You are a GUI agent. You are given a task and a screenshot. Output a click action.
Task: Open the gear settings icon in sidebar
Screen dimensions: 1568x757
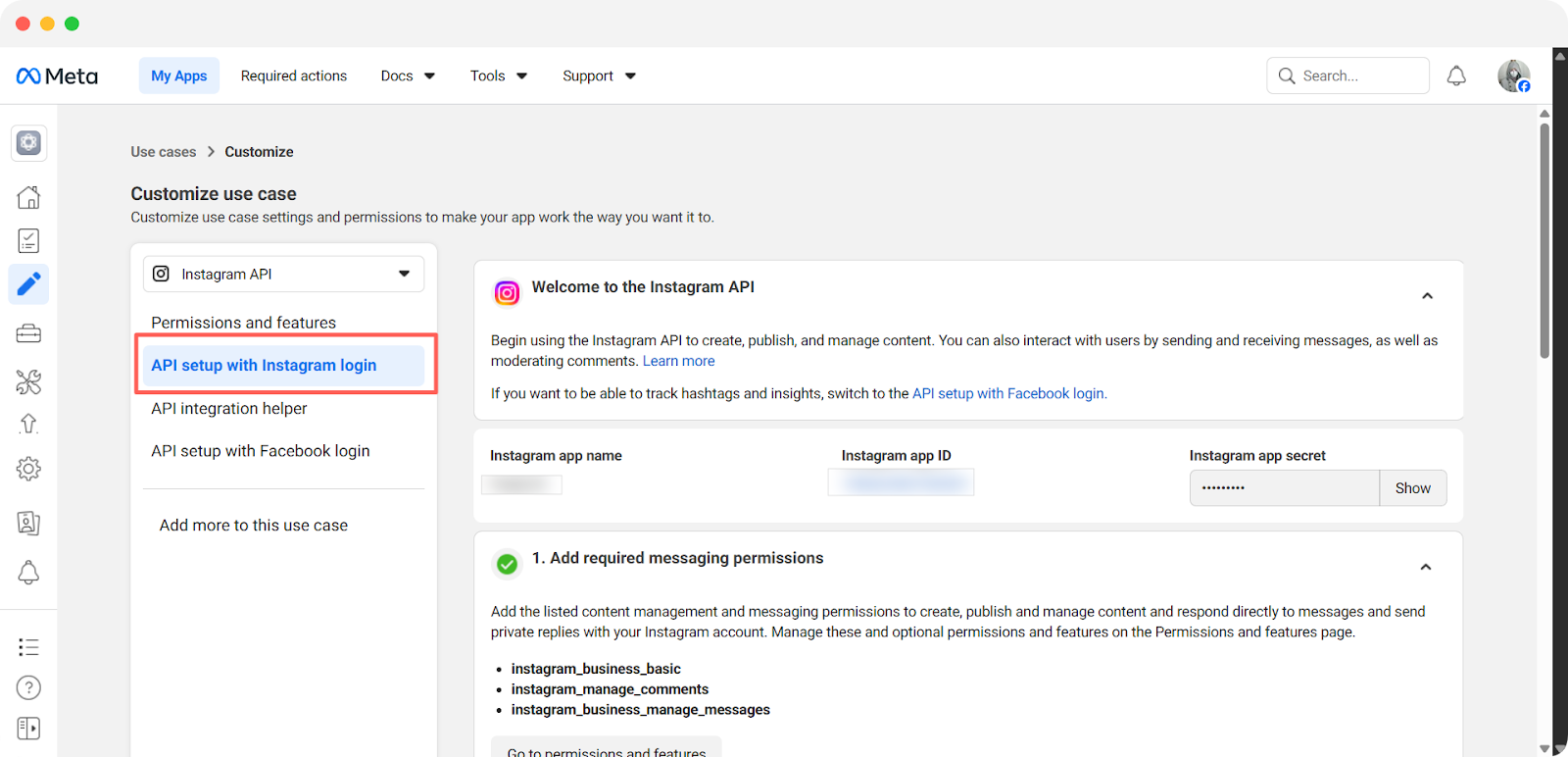[x=28, y=469]
